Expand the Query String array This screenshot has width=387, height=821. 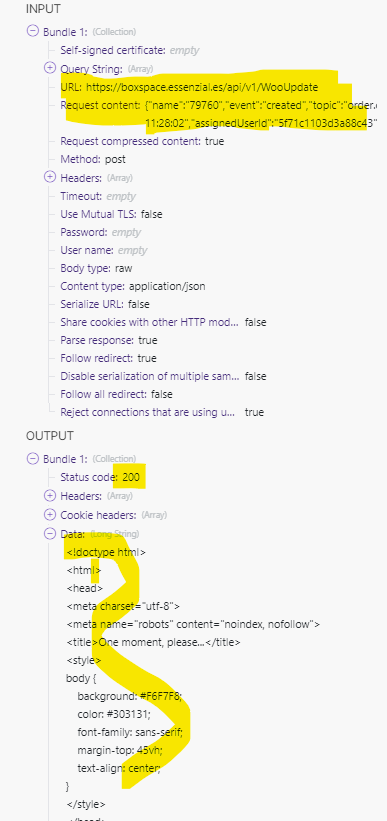tap(50, 68)
